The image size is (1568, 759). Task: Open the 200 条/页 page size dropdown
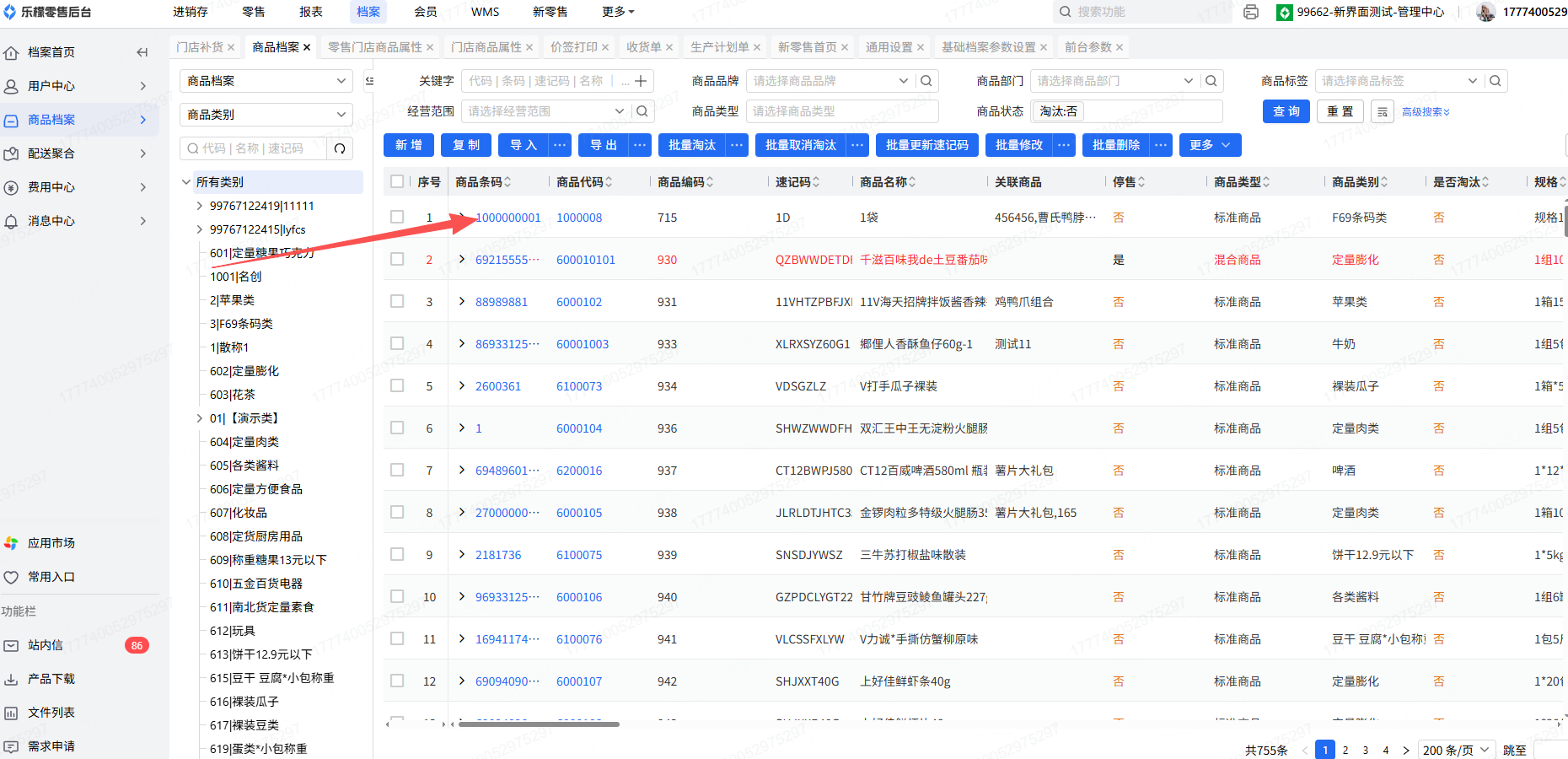click(x=1456, y=750)
